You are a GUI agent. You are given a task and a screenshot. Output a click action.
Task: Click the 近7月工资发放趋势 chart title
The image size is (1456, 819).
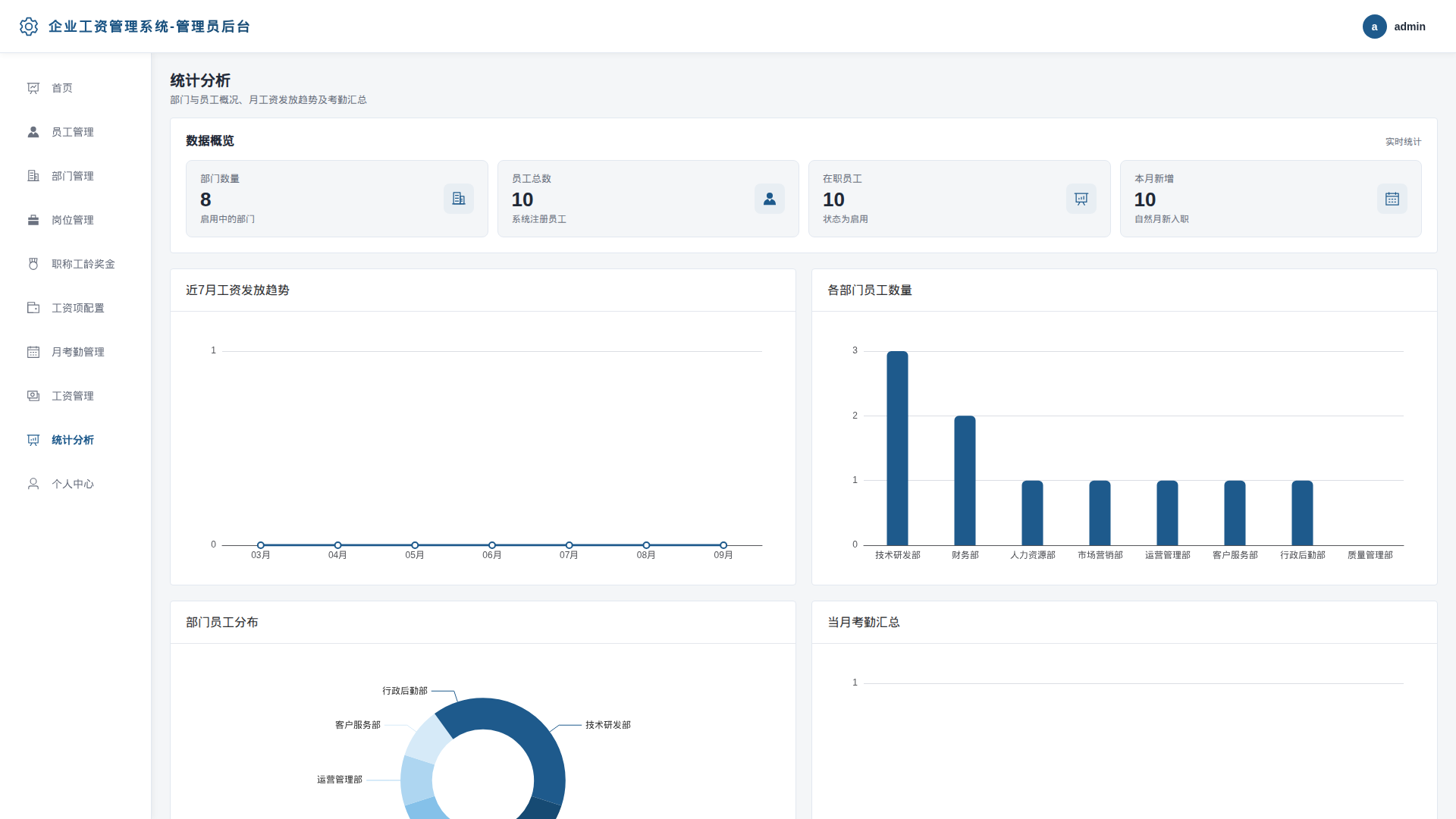(x=237, y=290)
